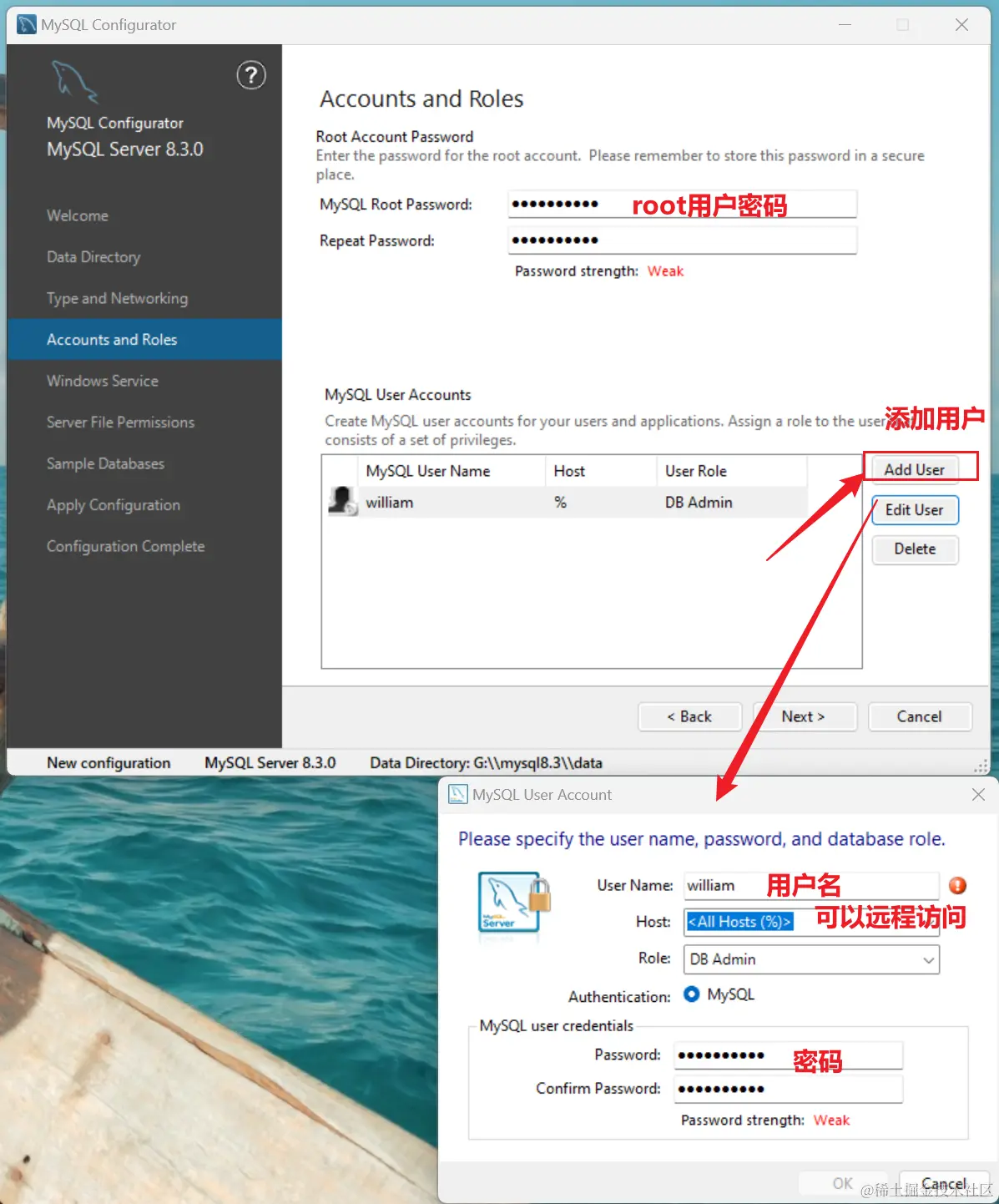Click the Data Directory path in status bar
The height and width of the screenshot is (1204, 999).
(x=487, y=763)
